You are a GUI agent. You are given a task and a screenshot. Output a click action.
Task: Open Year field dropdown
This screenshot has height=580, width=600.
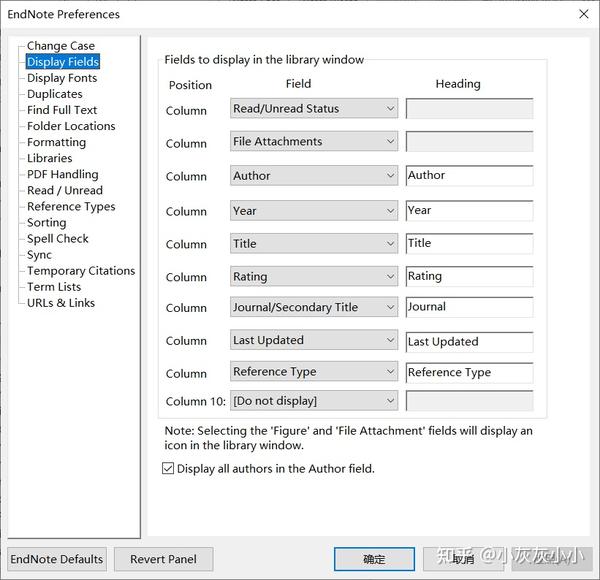pyautogui.click(x=314, y=211)
